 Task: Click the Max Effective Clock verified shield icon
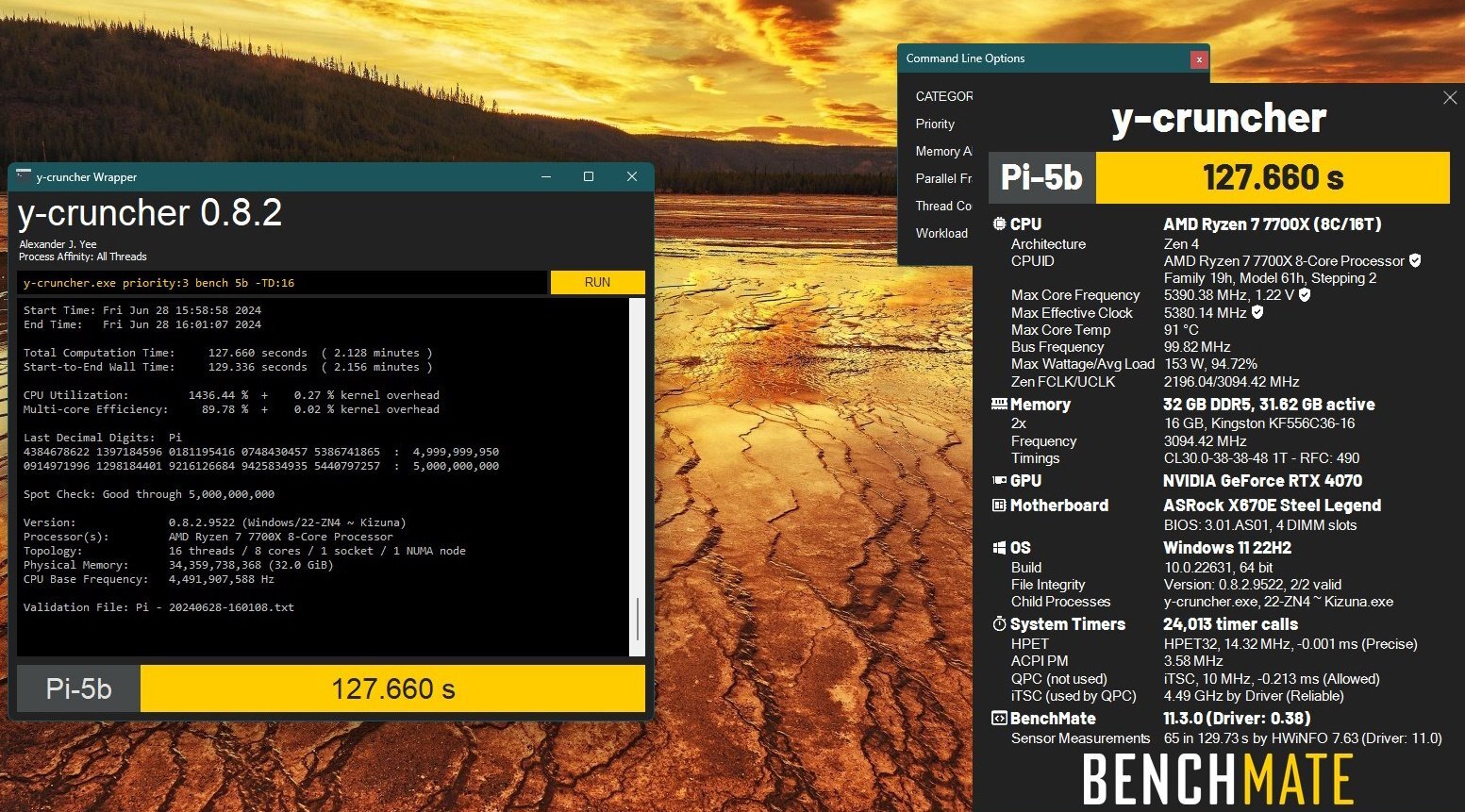(x=1257, y=312)
